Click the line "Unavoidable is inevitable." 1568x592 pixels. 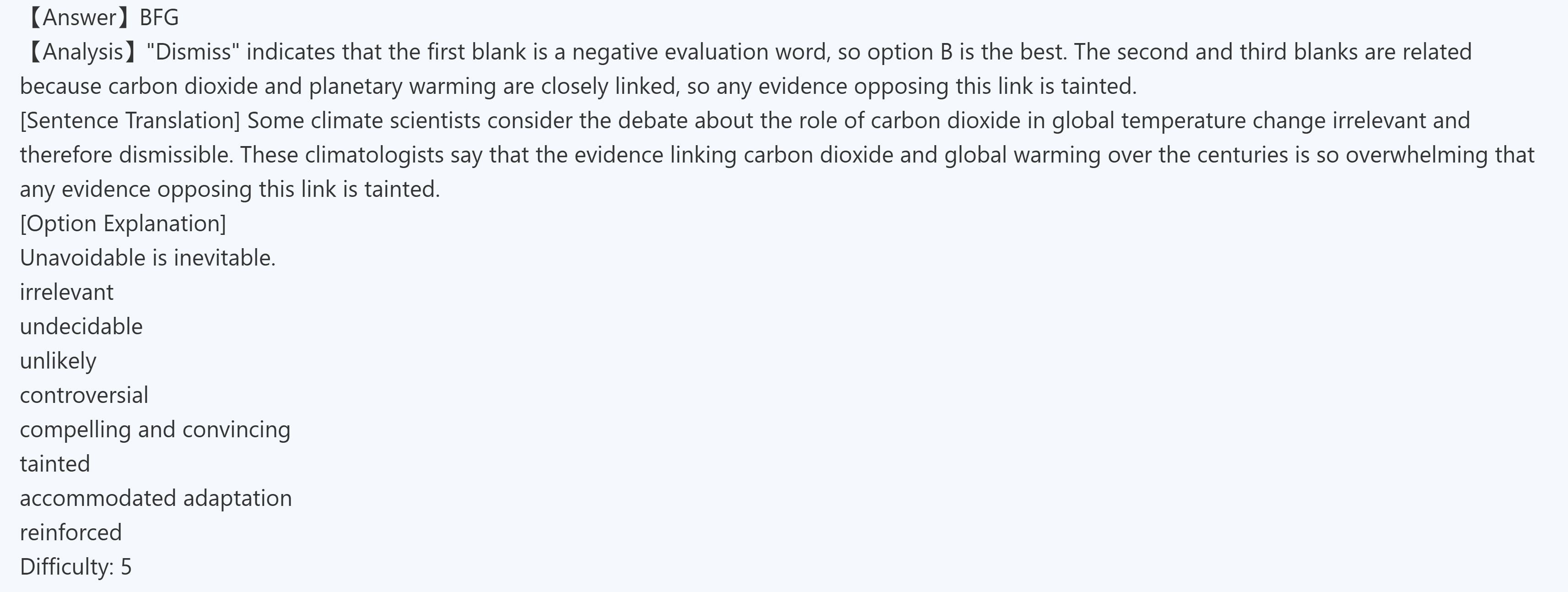coord(148,258)
